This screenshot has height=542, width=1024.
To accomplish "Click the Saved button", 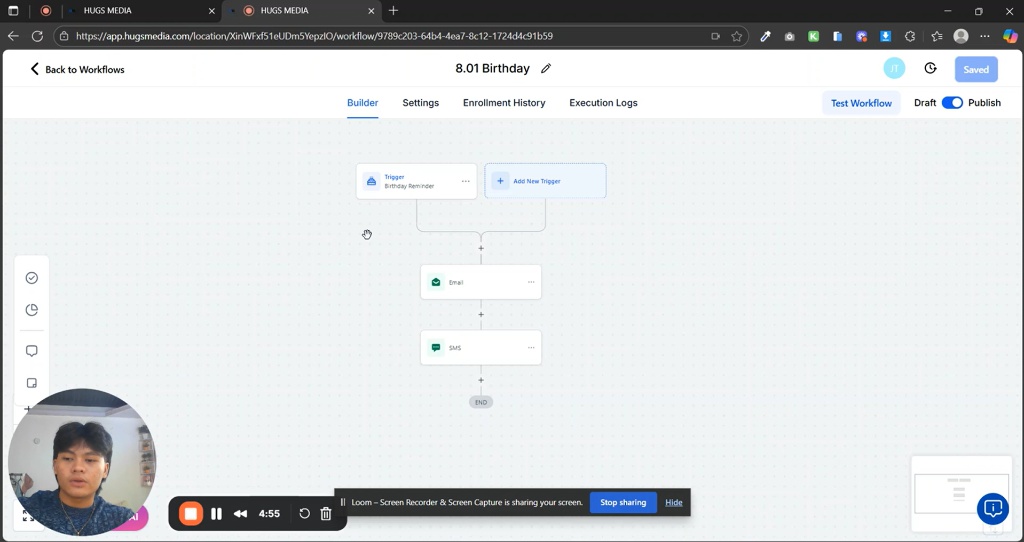I will click(976, 69).
